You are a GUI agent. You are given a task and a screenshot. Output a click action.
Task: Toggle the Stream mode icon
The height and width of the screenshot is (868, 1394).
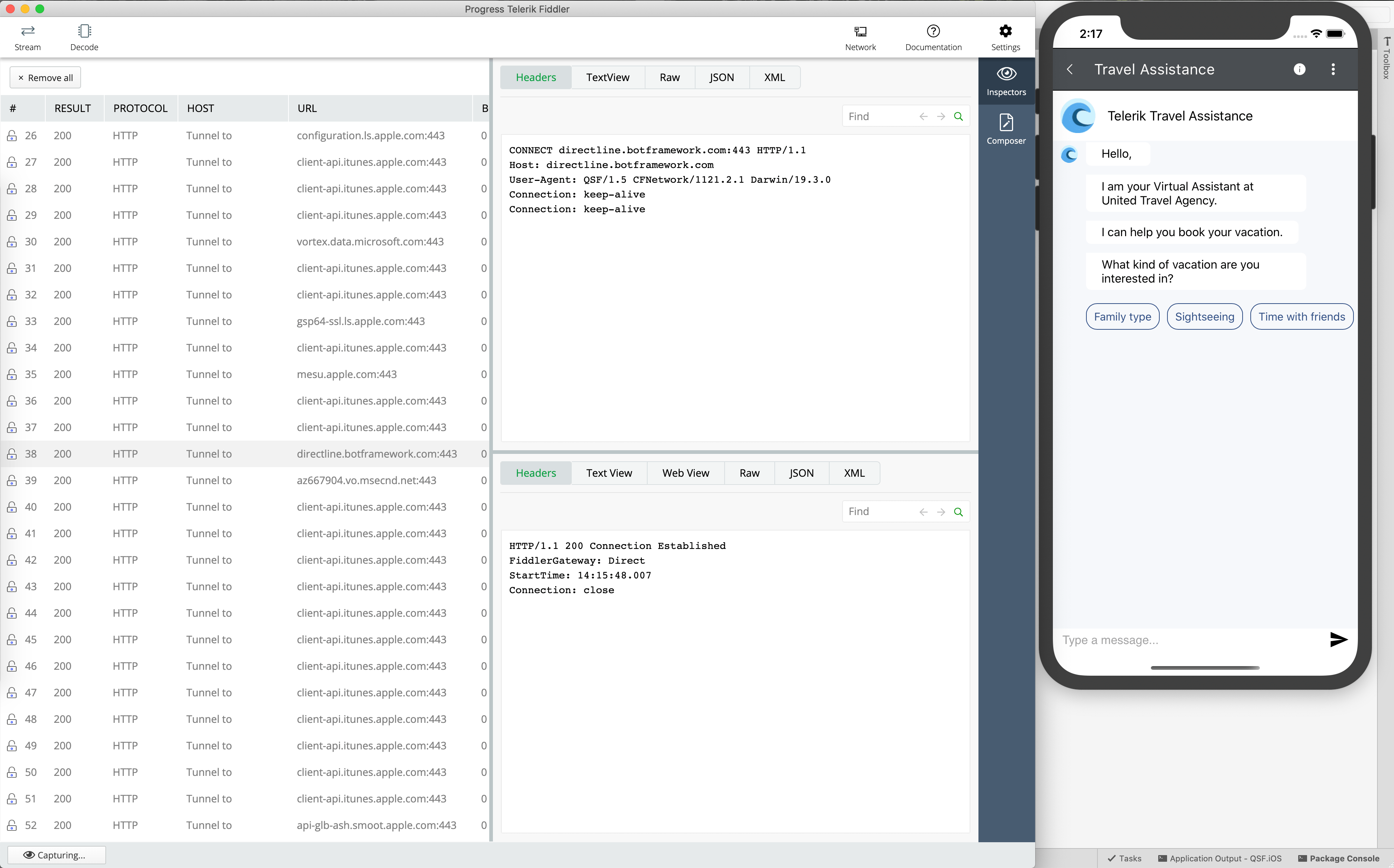point(28,31)
